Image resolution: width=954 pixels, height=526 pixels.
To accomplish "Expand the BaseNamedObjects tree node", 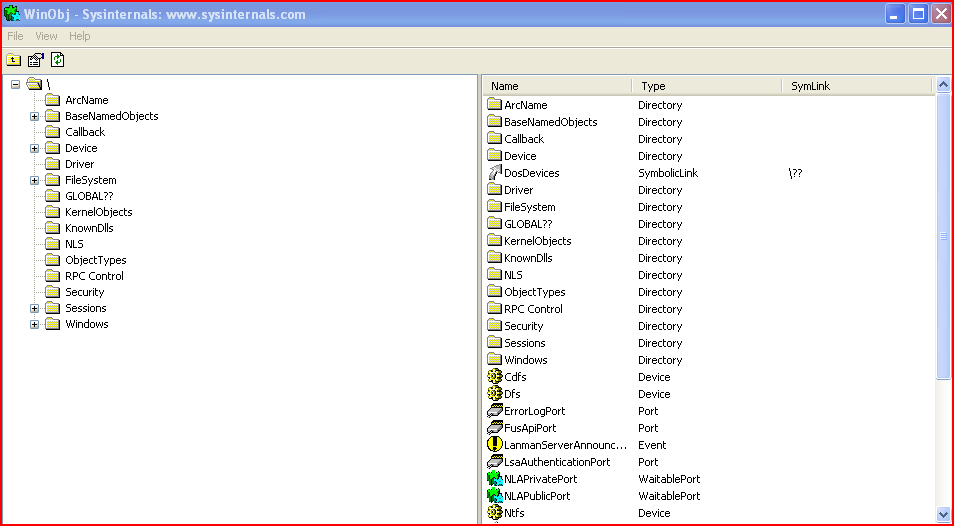I will 35,116.
